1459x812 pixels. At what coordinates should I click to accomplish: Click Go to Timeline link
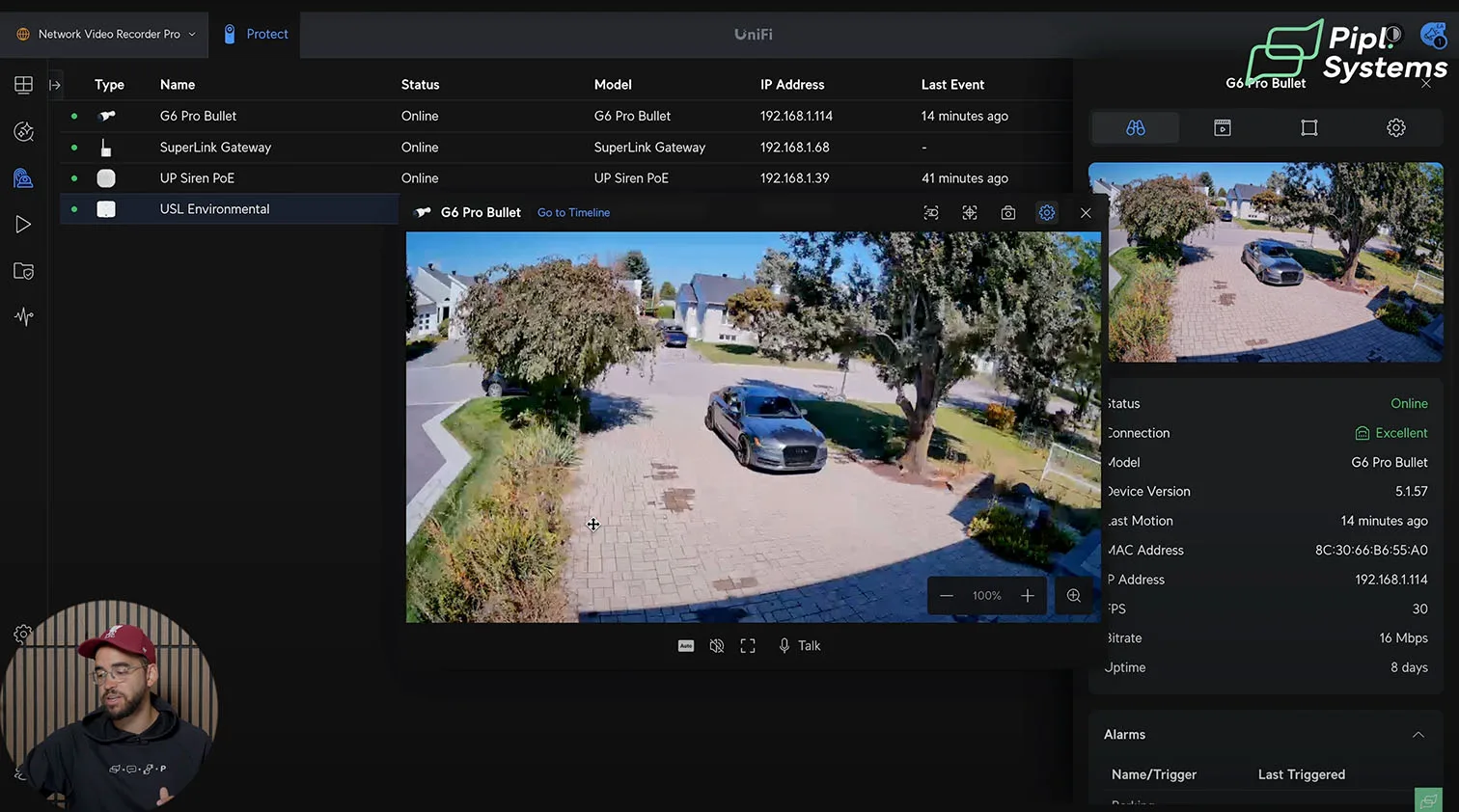coord(573,213)
